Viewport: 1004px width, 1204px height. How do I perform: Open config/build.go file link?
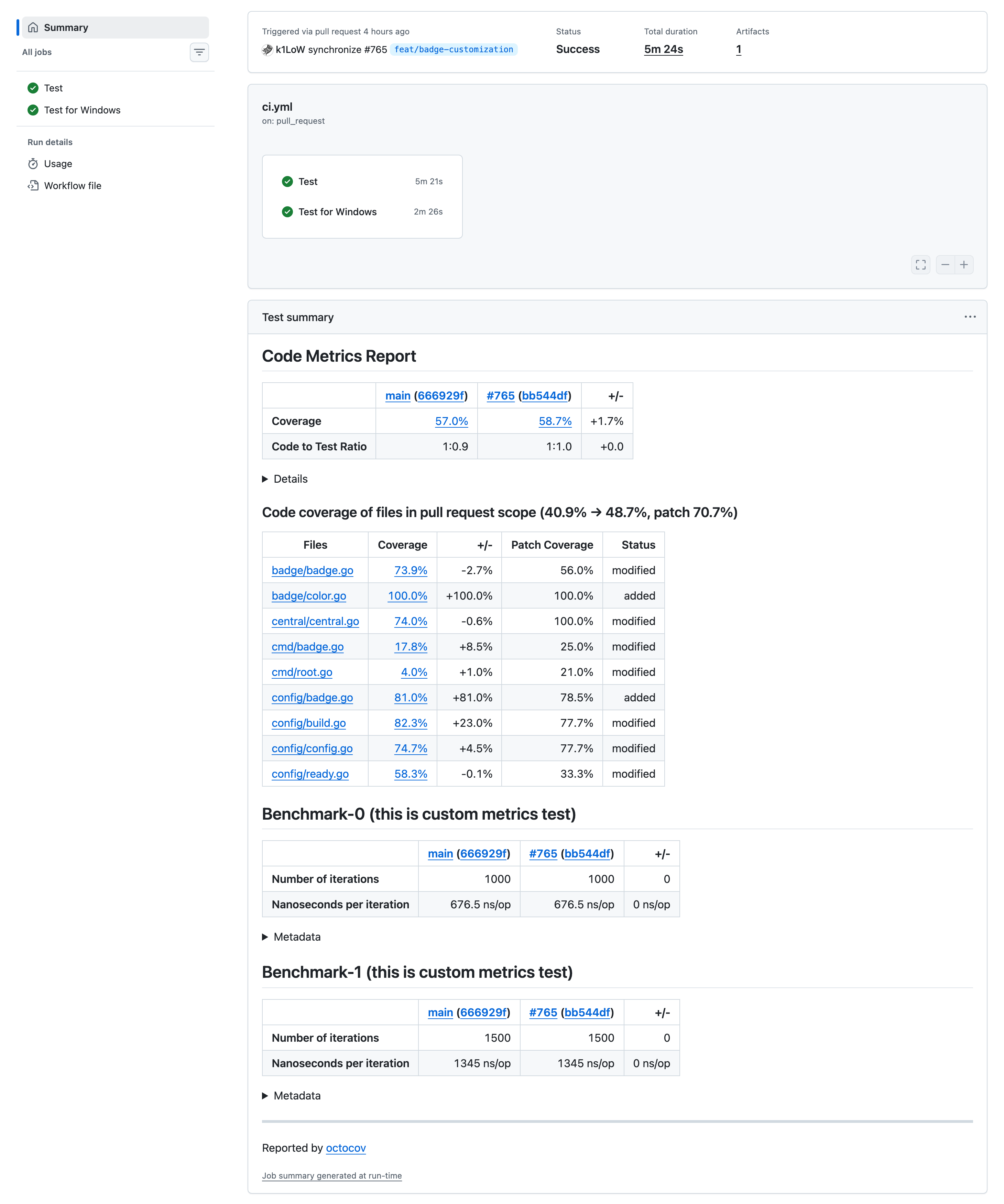click(x=309, y=723)
